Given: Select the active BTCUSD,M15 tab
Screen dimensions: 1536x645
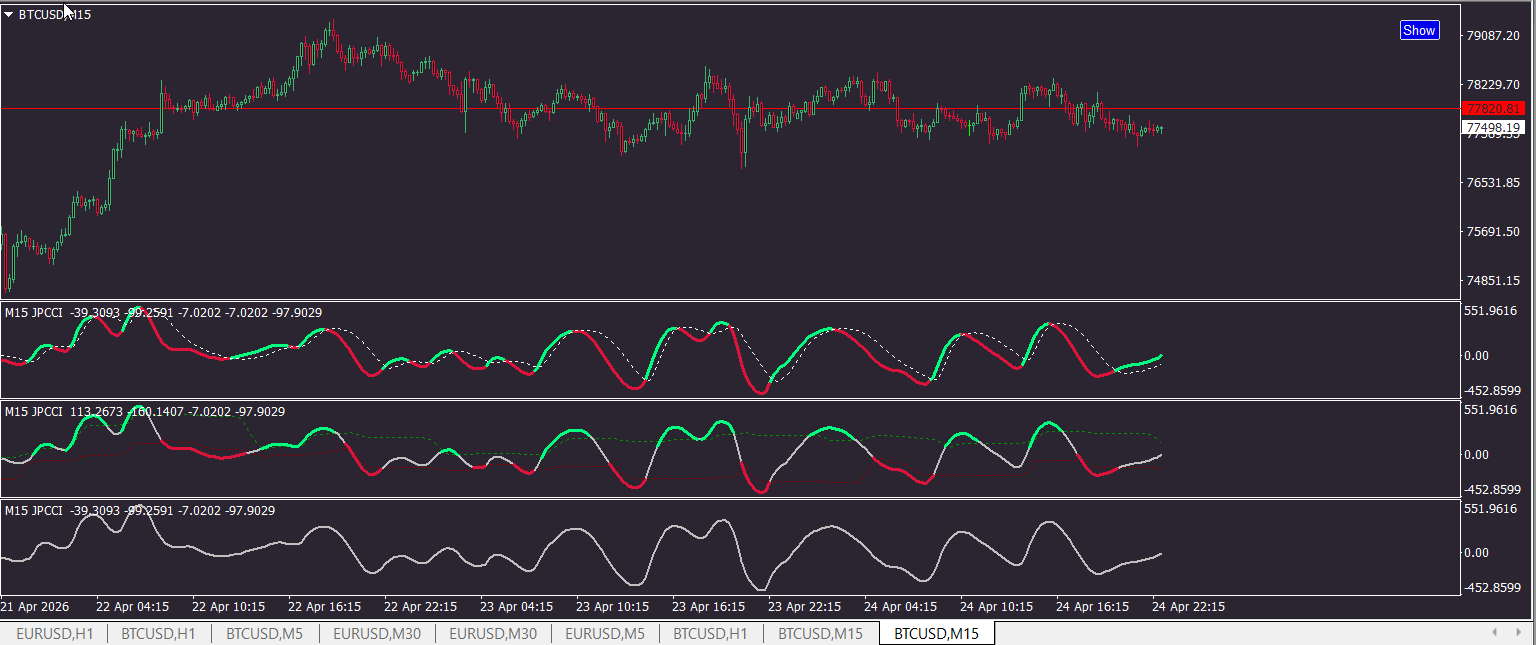Looking at the screenshot, I should point(937,634).
